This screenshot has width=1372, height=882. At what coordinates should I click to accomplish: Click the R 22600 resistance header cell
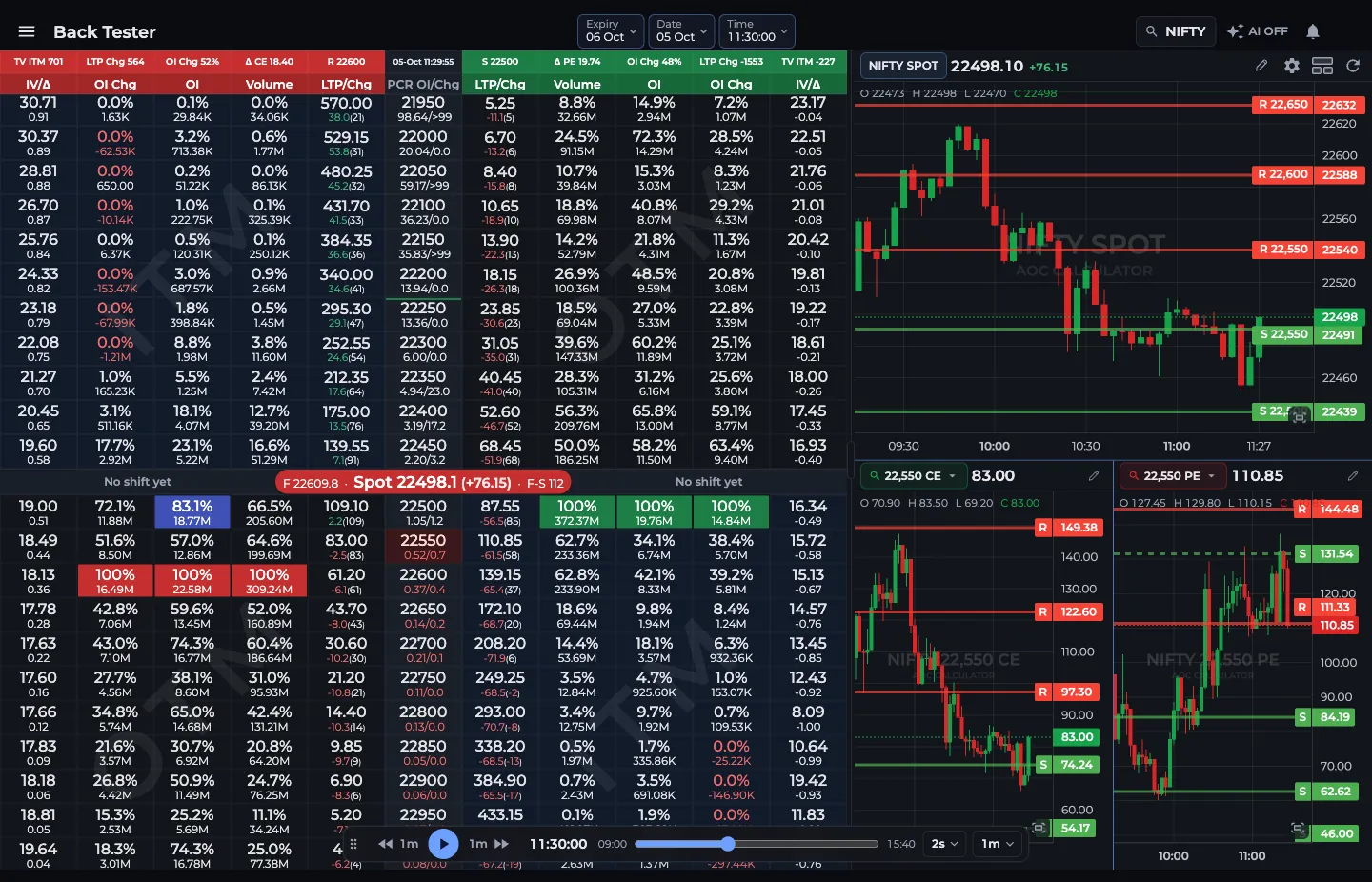tap(346, 62)
